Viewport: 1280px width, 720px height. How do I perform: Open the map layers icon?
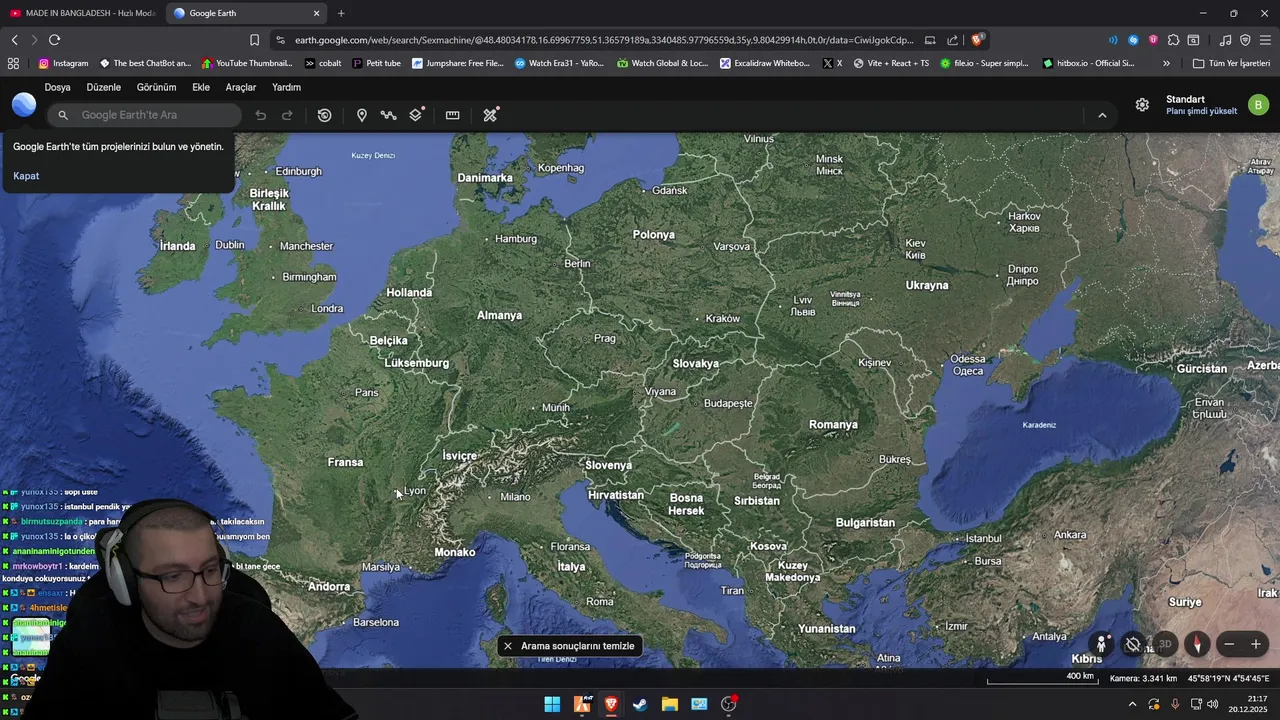(416, 114)
